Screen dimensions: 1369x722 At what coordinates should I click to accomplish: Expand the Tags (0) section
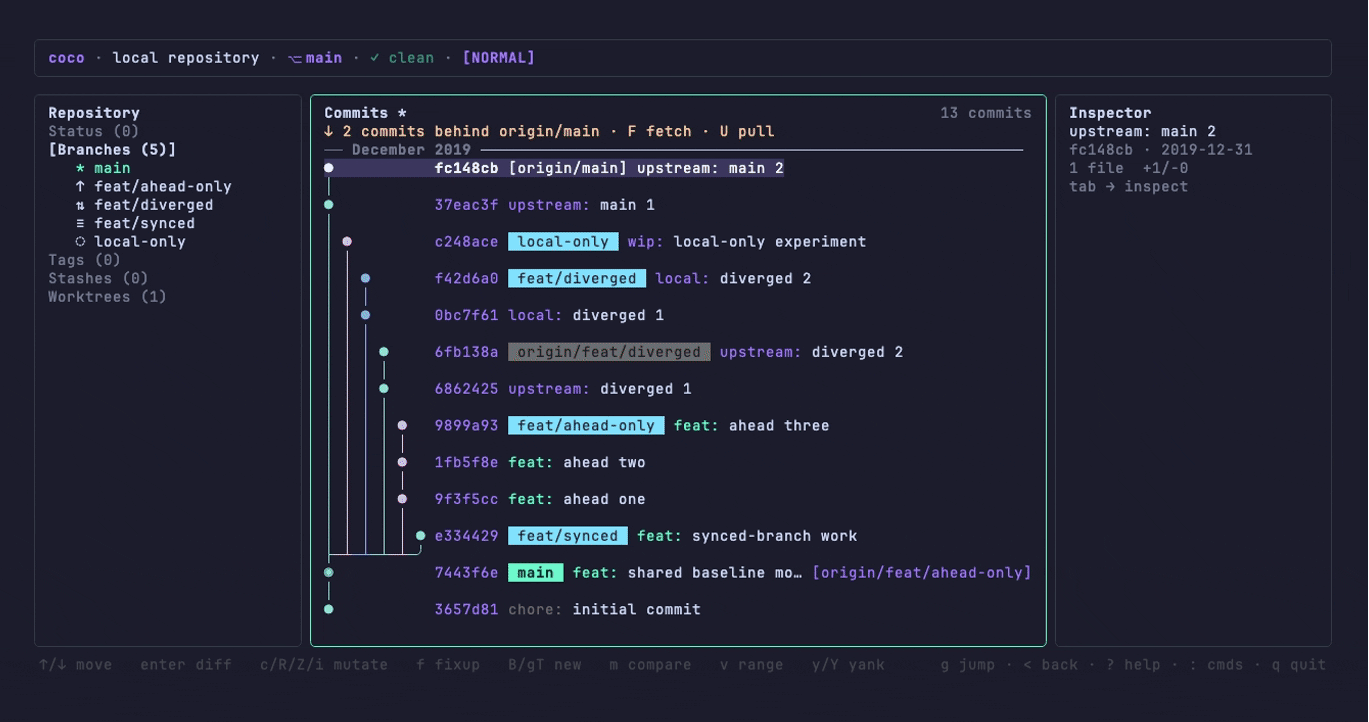click(x=85, y=260)
